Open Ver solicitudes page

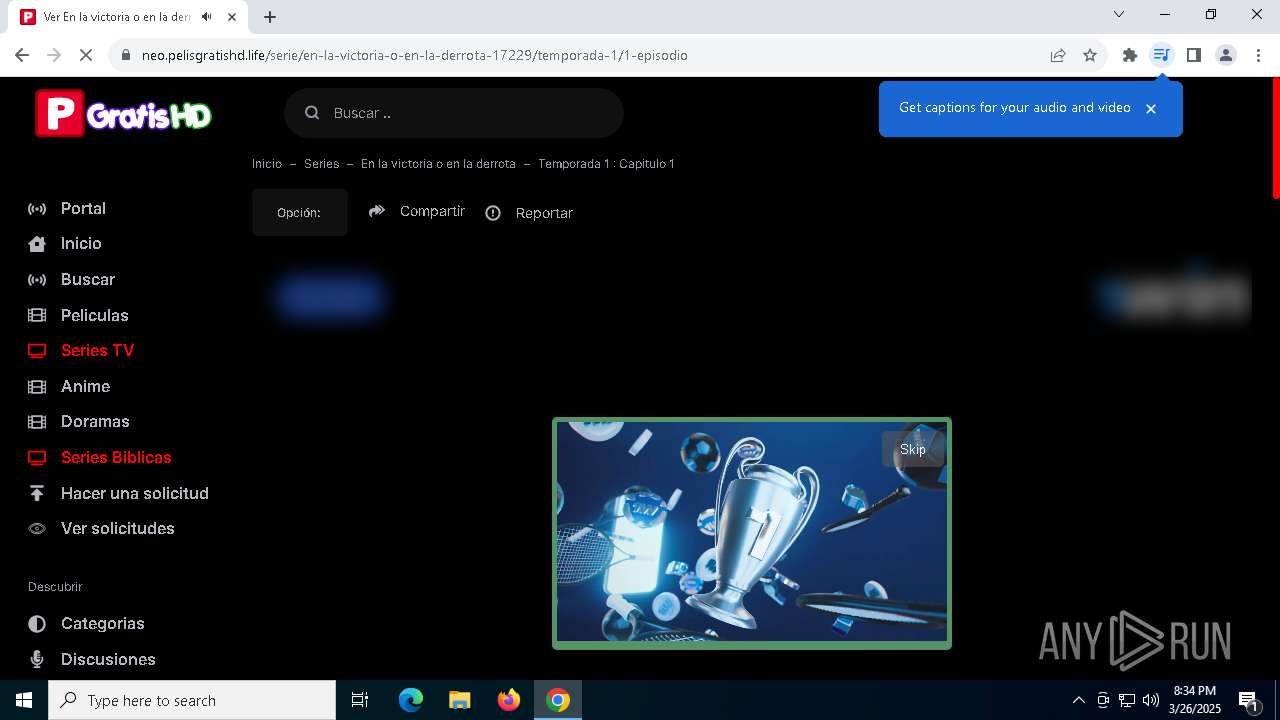(x=118, y=528)
